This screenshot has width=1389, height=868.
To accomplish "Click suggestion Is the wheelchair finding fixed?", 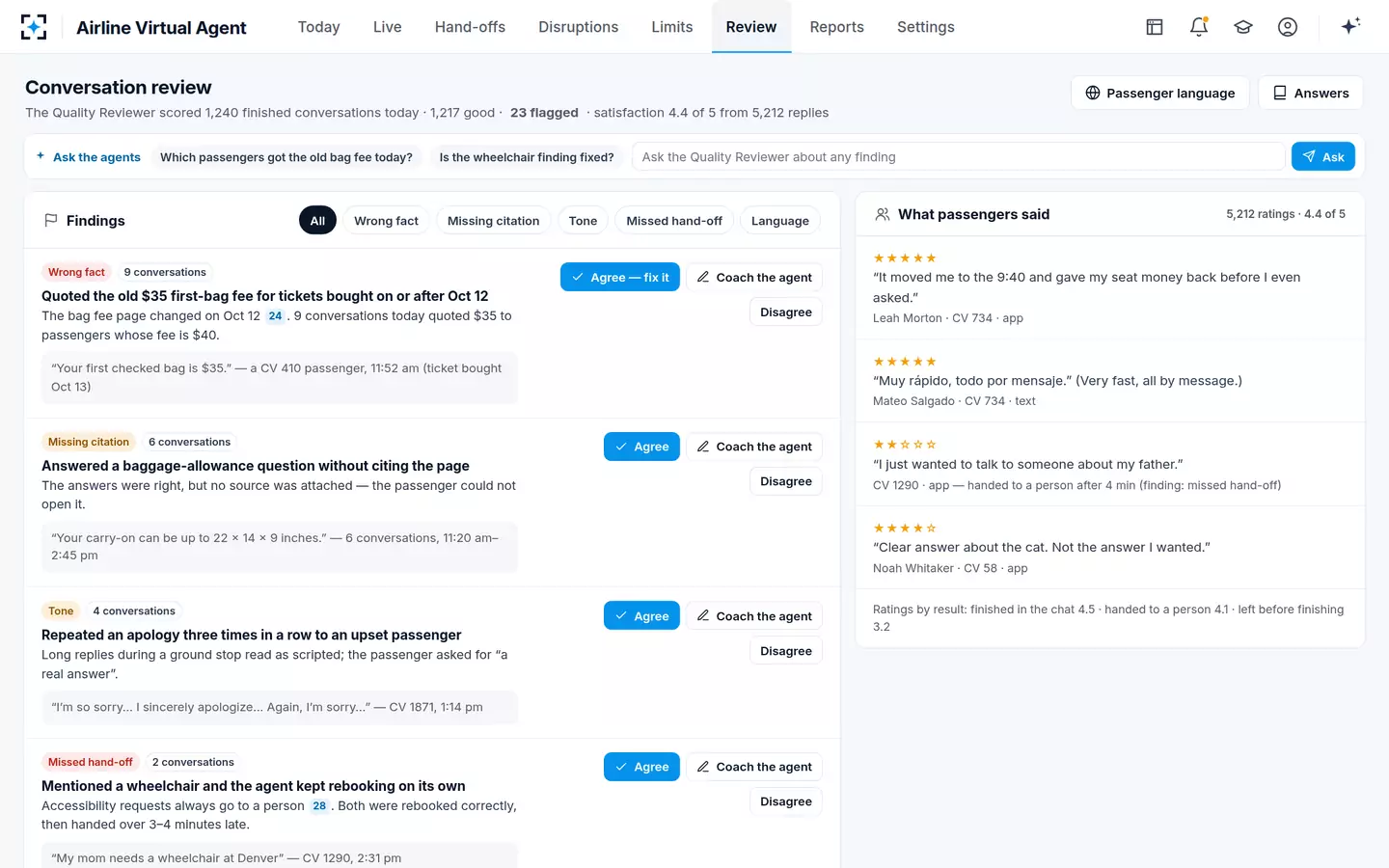I will point(527,157).
